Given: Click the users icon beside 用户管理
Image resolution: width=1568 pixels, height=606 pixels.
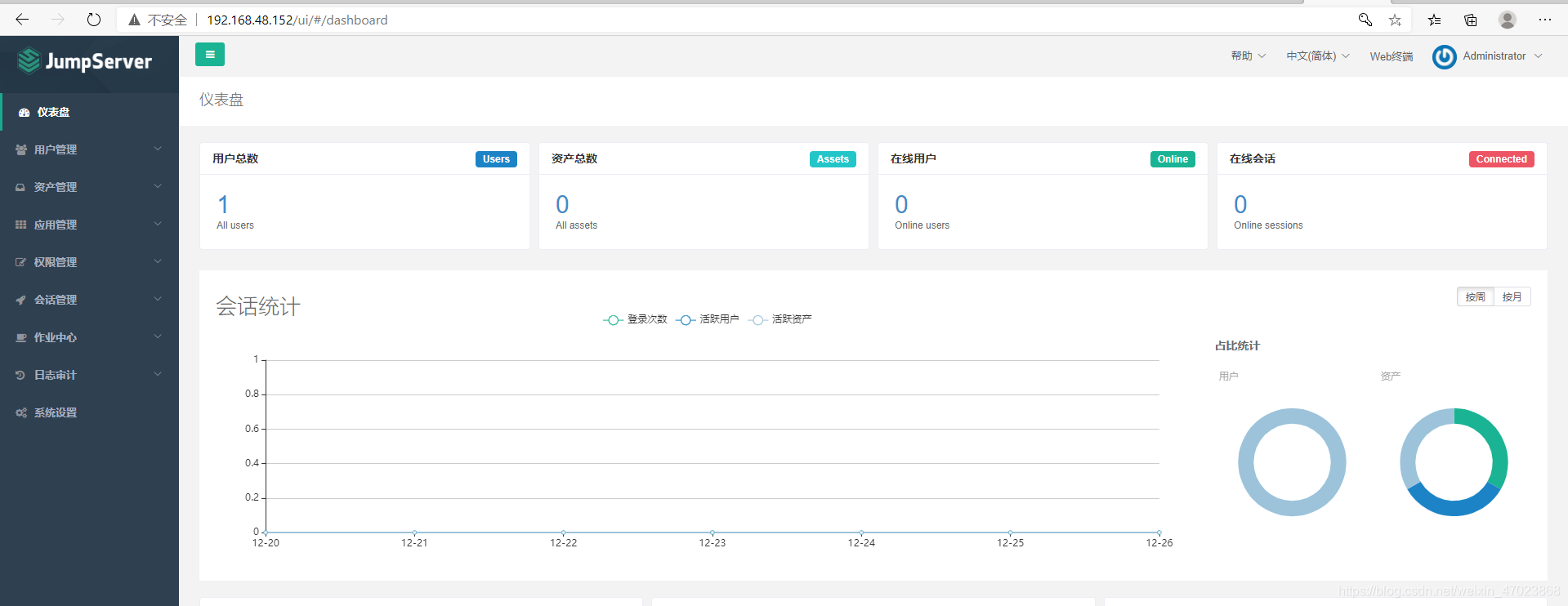Looking at the screenshot, I should 20,149.
